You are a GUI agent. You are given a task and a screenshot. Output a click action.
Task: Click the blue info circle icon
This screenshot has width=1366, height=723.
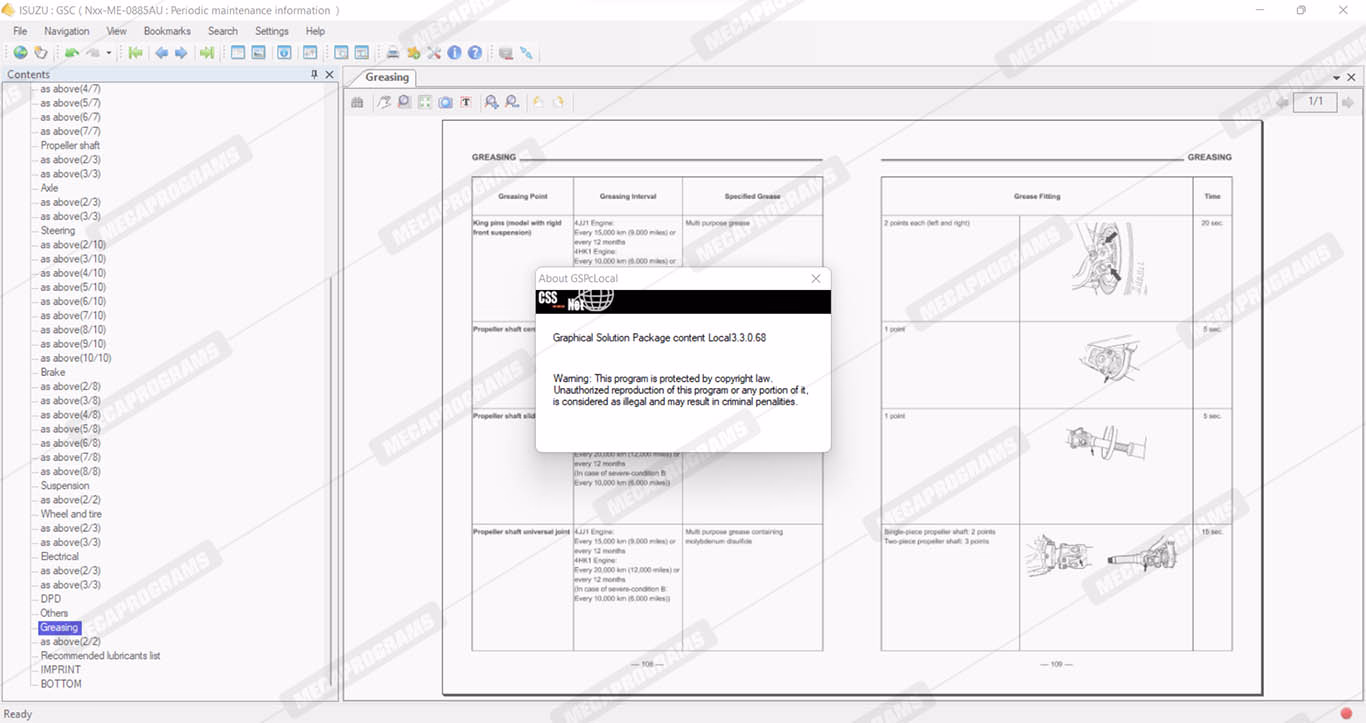coord(454,53)
